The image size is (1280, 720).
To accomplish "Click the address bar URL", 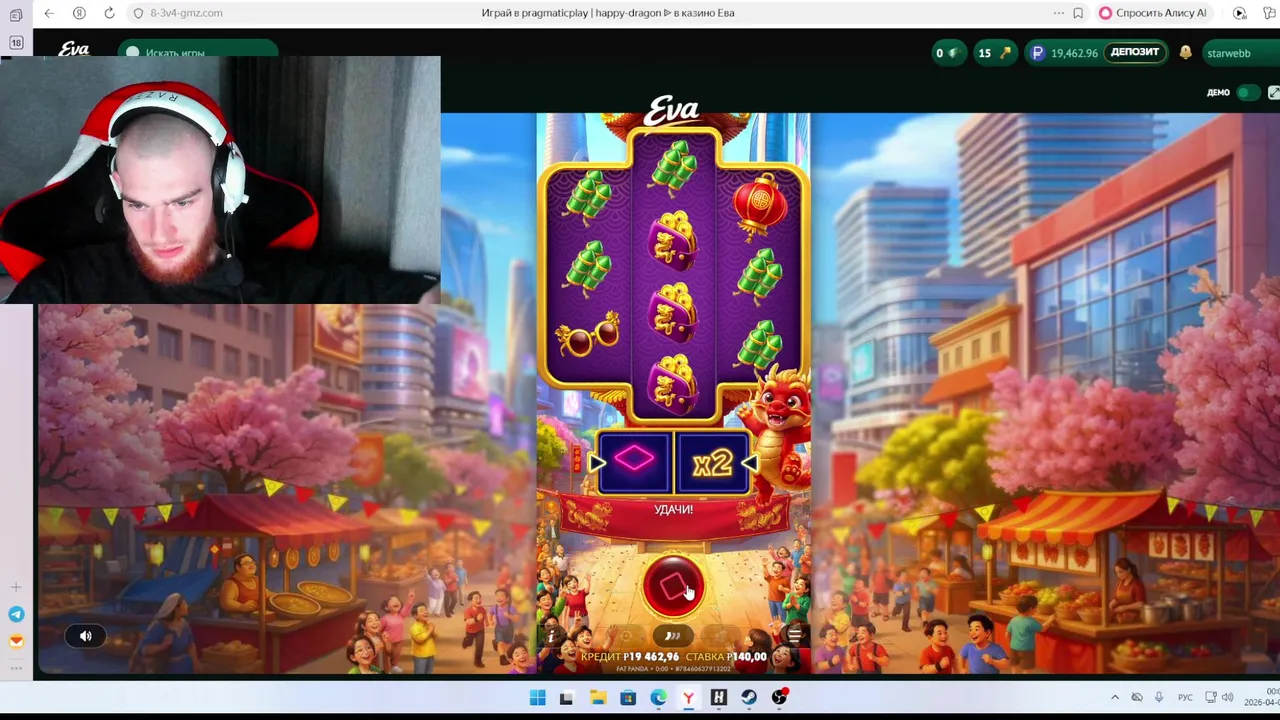I will tap(186, 13).
